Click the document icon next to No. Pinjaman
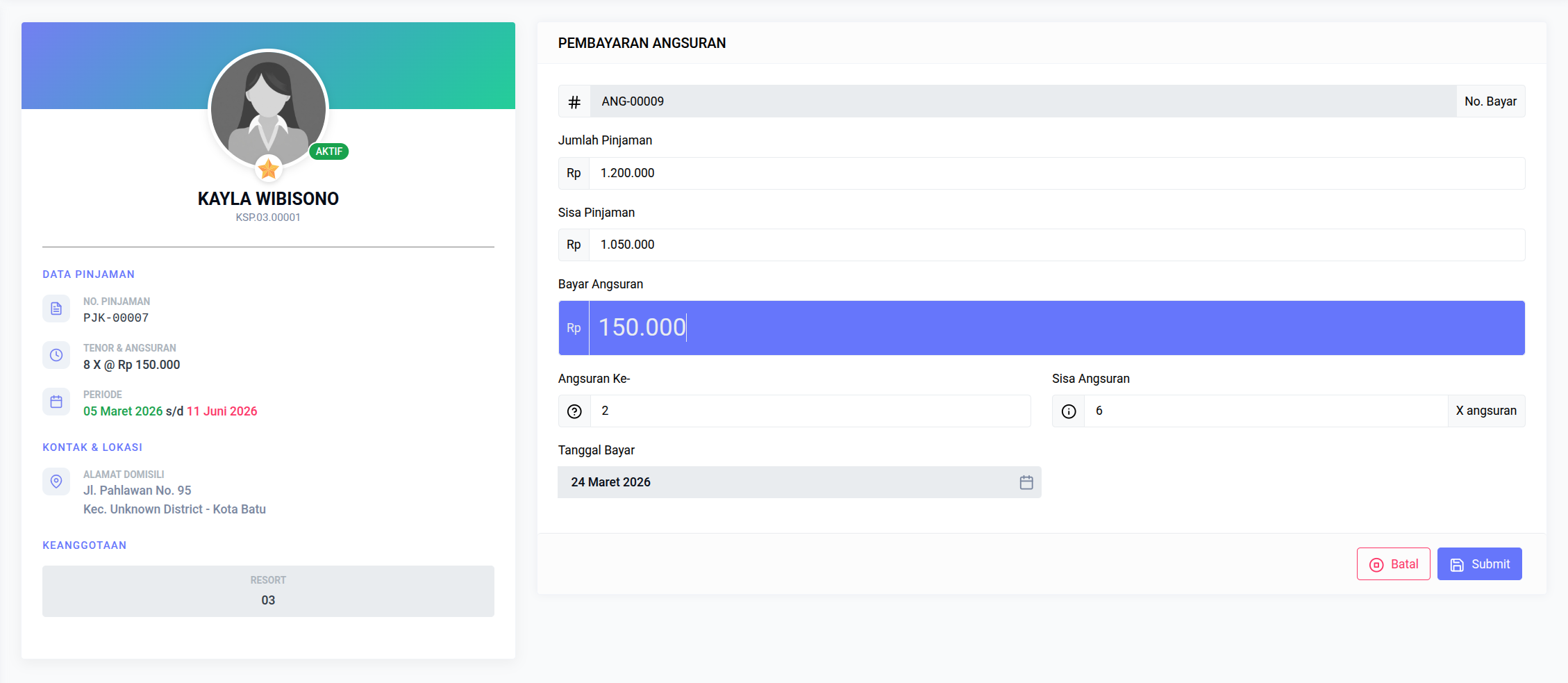1568x683 pixels. [56, 308]
